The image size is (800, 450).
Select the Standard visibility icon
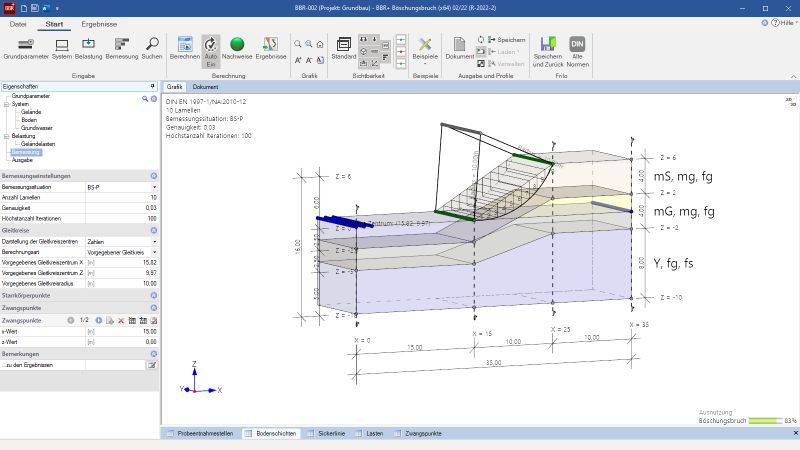pos(343,49)
